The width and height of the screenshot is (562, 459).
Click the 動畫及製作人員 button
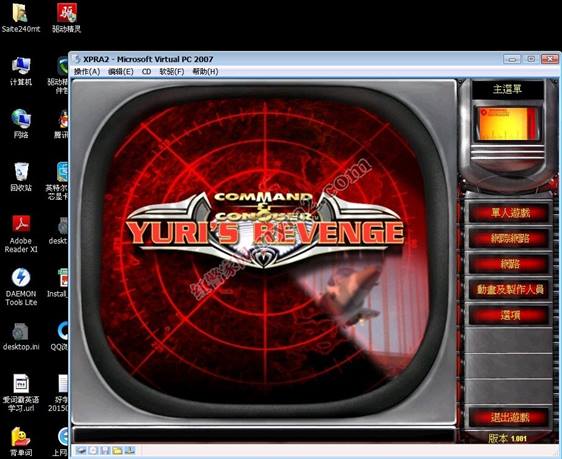pos(509,290)
